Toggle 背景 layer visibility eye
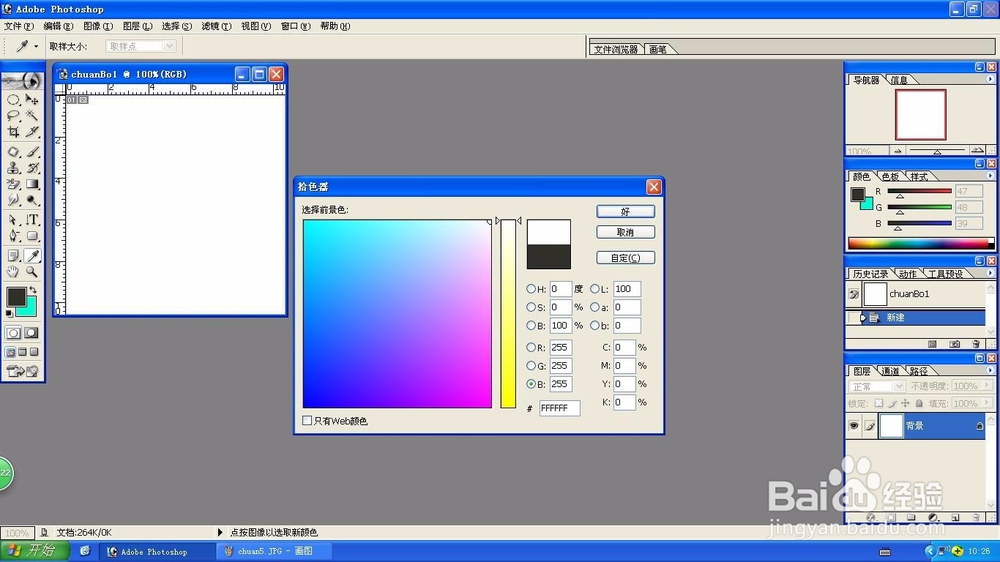The width and height of the screenshot is (1000, 562). [853, 425]
